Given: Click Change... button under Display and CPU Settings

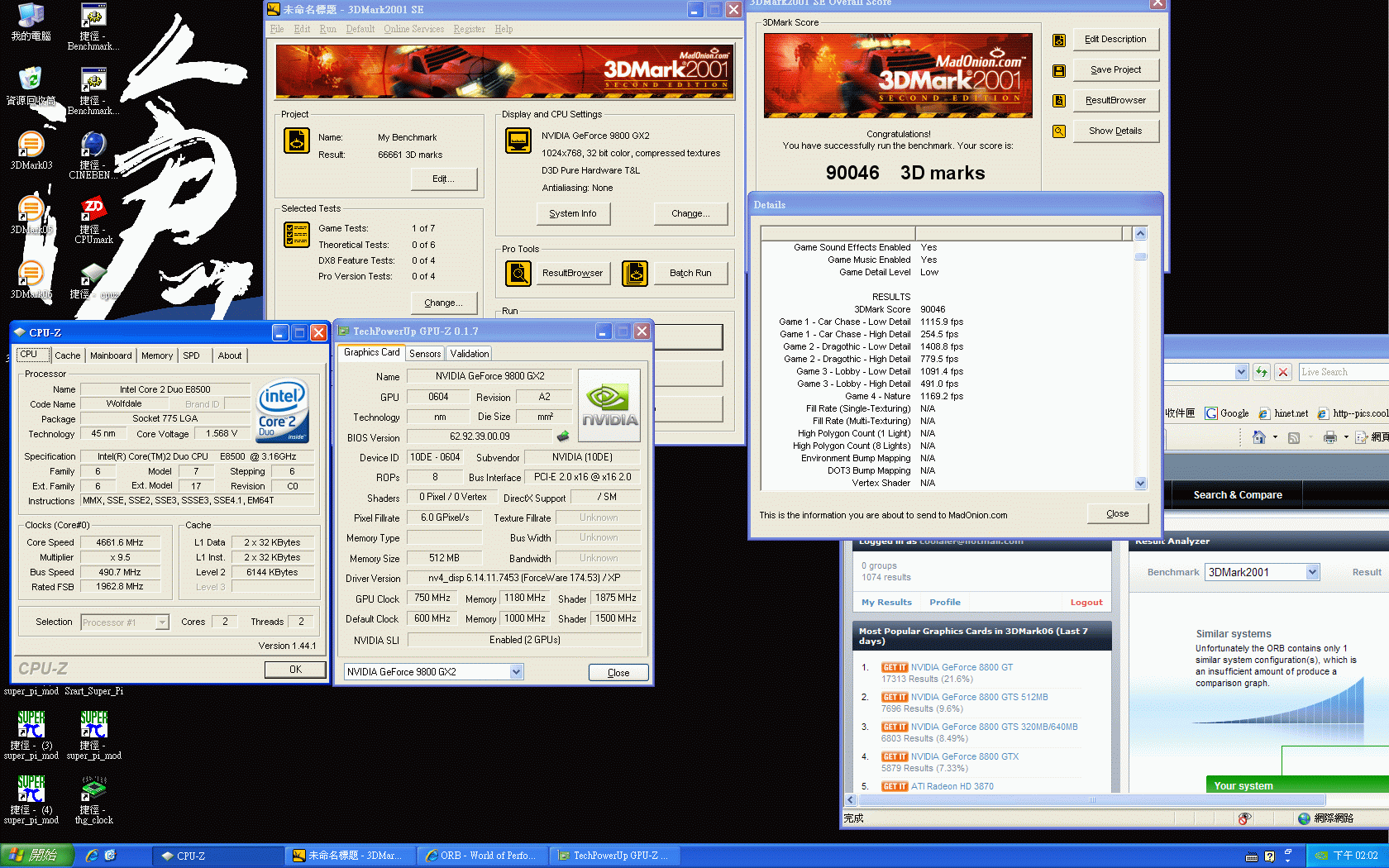Looking at the screenshot, I should [x=691, y=213].
